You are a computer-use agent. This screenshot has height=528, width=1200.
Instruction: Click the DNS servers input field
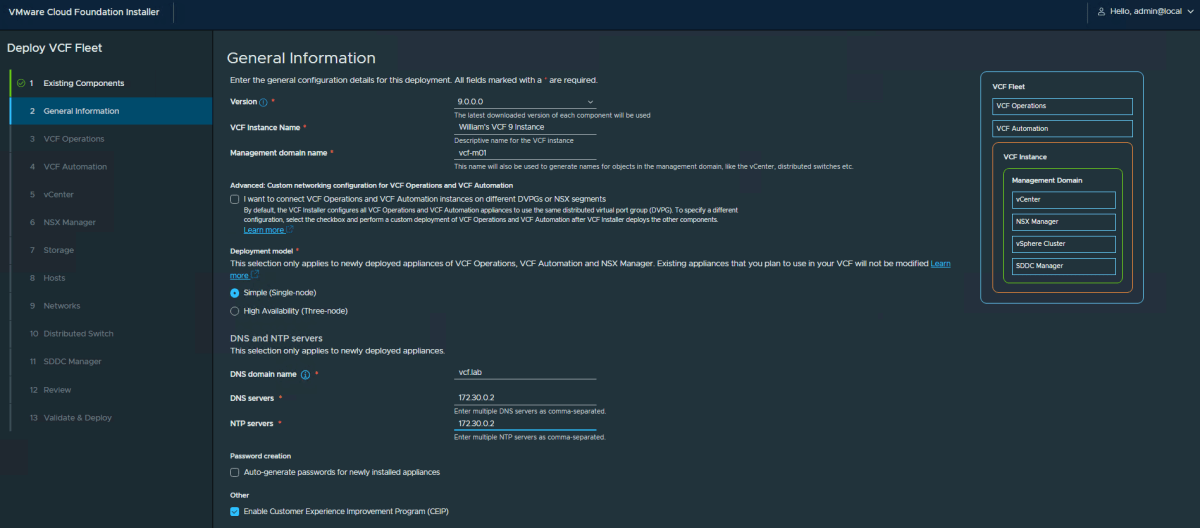pyautogui.click(x=525, y=397)
